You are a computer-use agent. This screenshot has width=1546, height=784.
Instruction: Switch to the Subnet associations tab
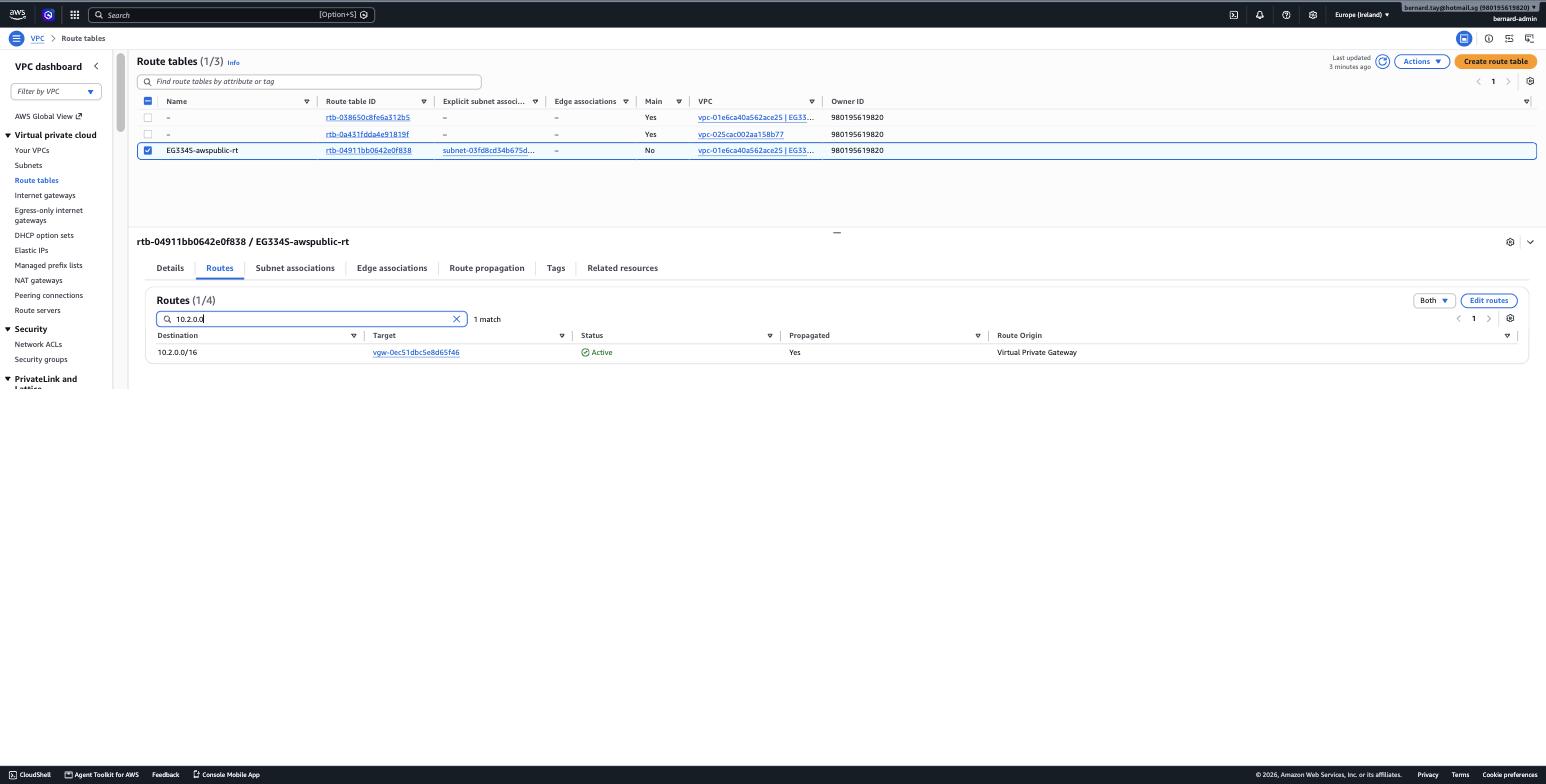pyautogui.click(x=295, y=268)
